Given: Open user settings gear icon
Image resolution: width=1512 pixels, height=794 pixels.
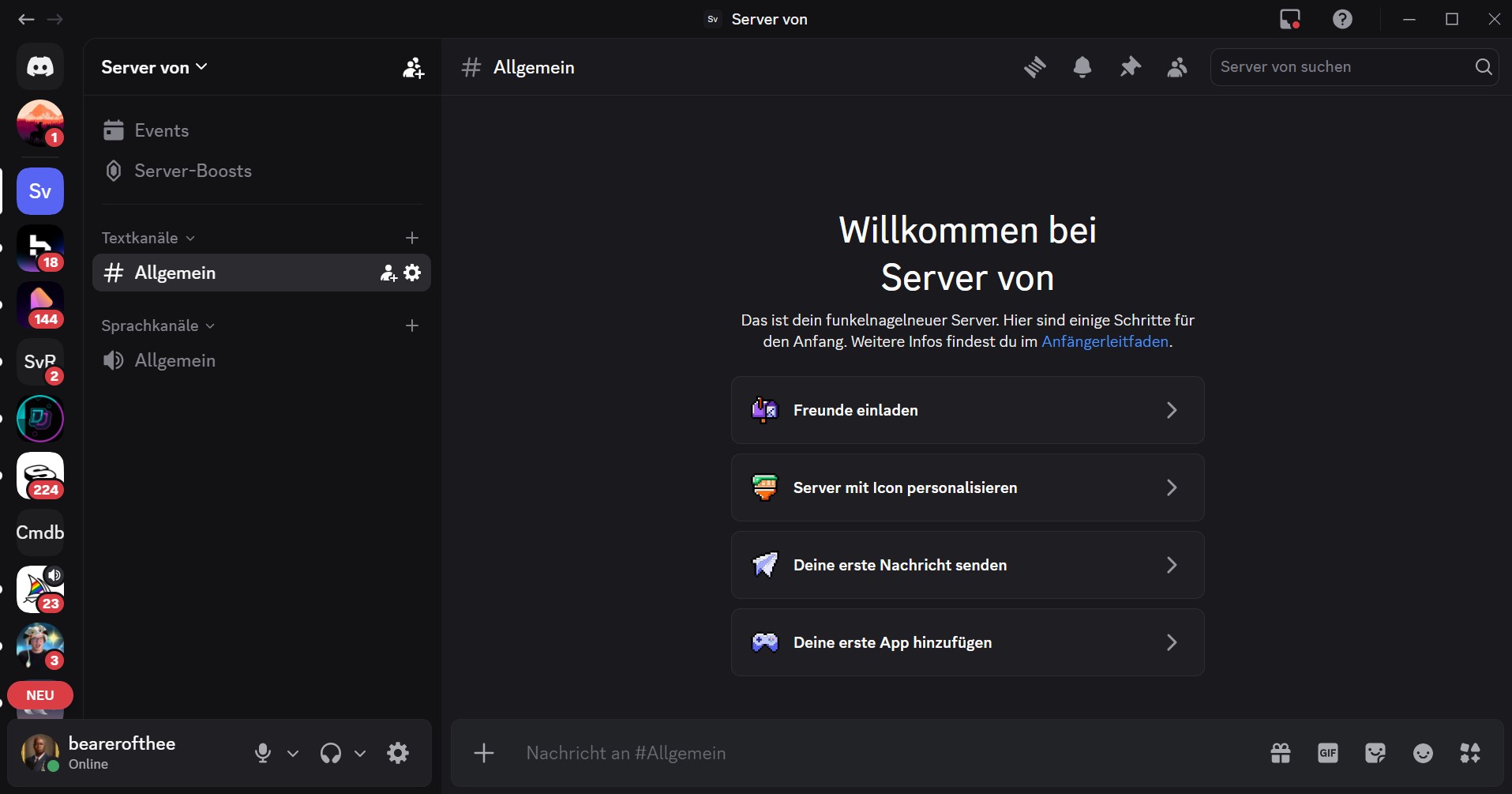Looking at the screenshot, I should [398, 753].
